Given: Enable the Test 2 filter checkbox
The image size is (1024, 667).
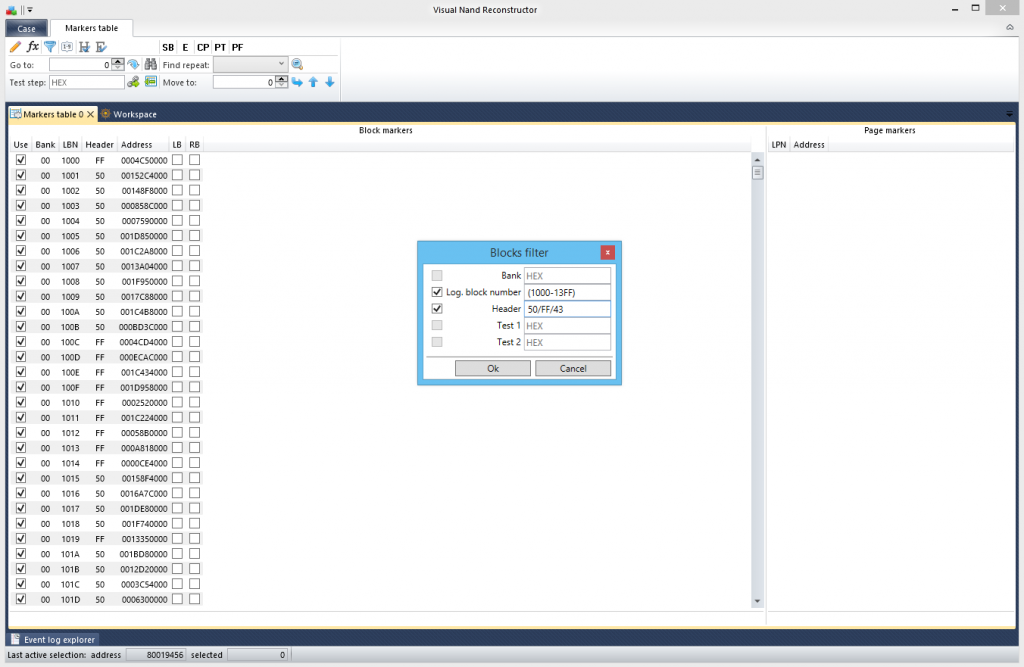Looking at the screenshot, I should point(437,342).
